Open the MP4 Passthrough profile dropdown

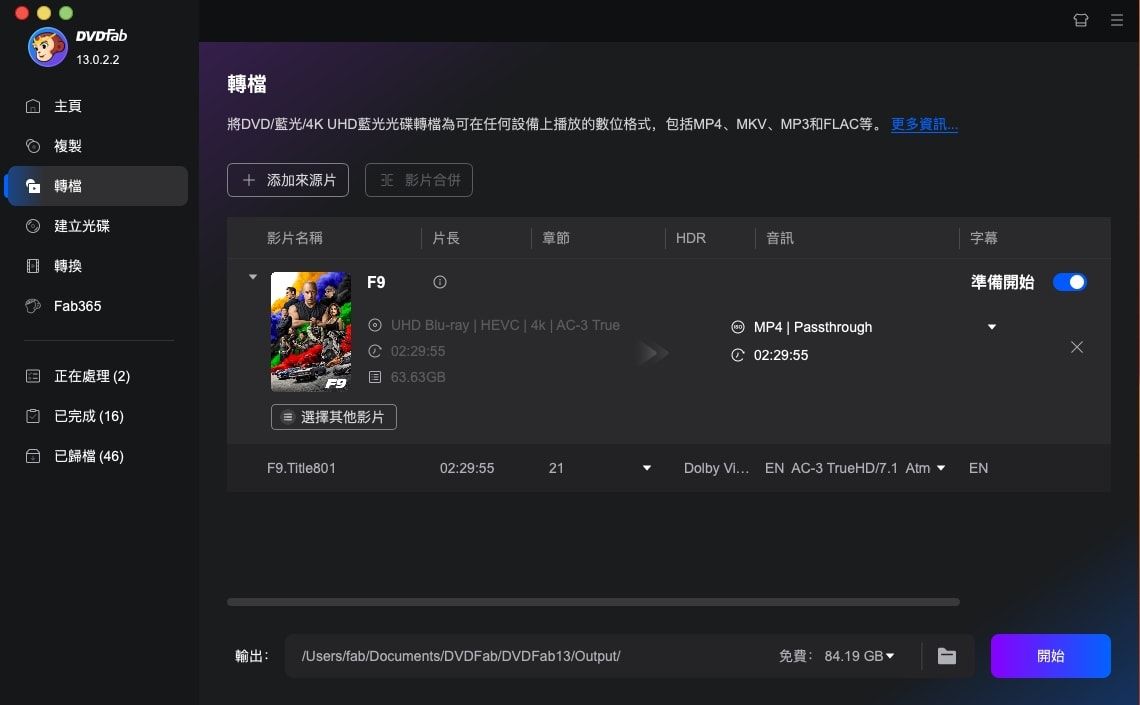coord(992,327)
